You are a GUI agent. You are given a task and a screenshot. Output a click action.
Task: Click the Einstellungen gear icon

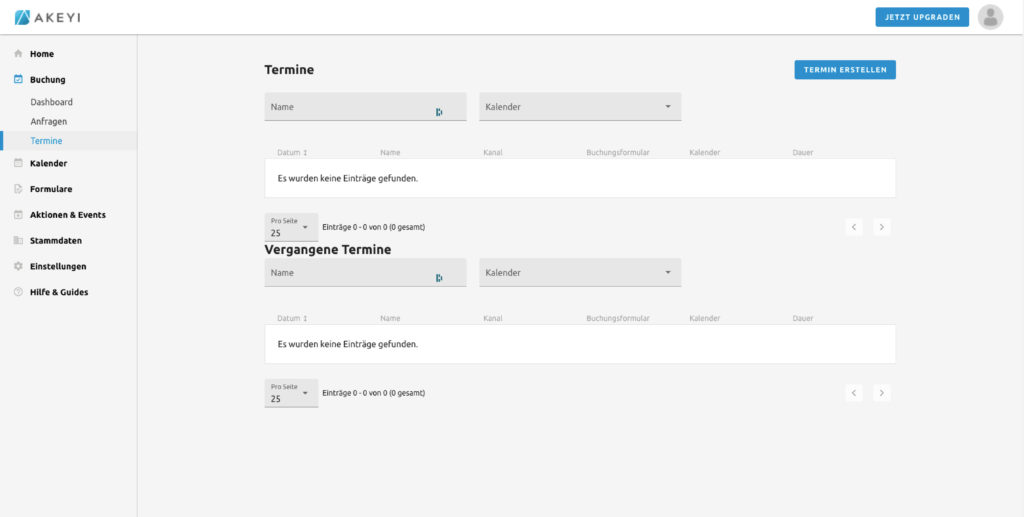(18, 267)
